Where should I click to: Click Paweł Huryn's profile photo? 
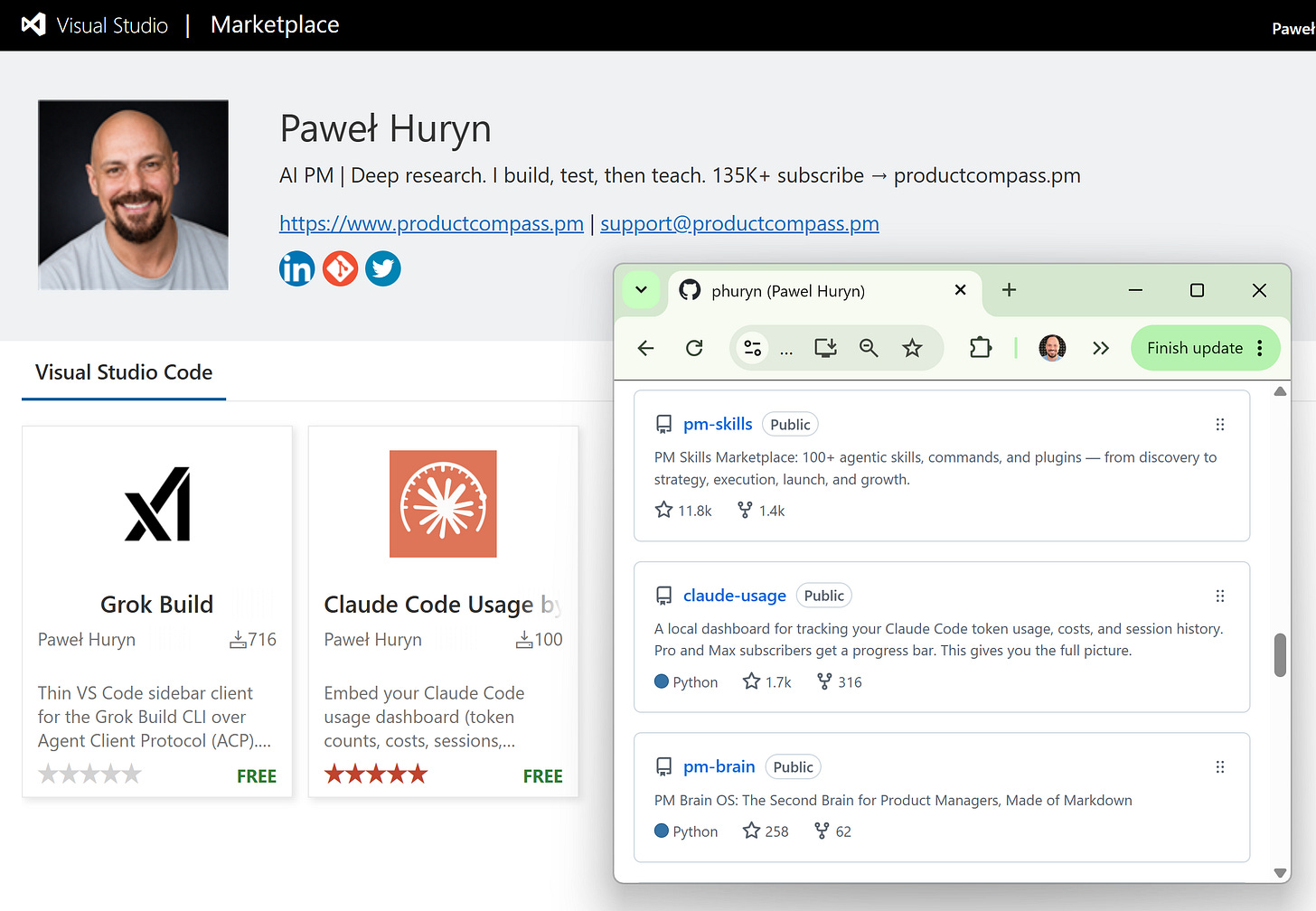click(x=133, y=194)
